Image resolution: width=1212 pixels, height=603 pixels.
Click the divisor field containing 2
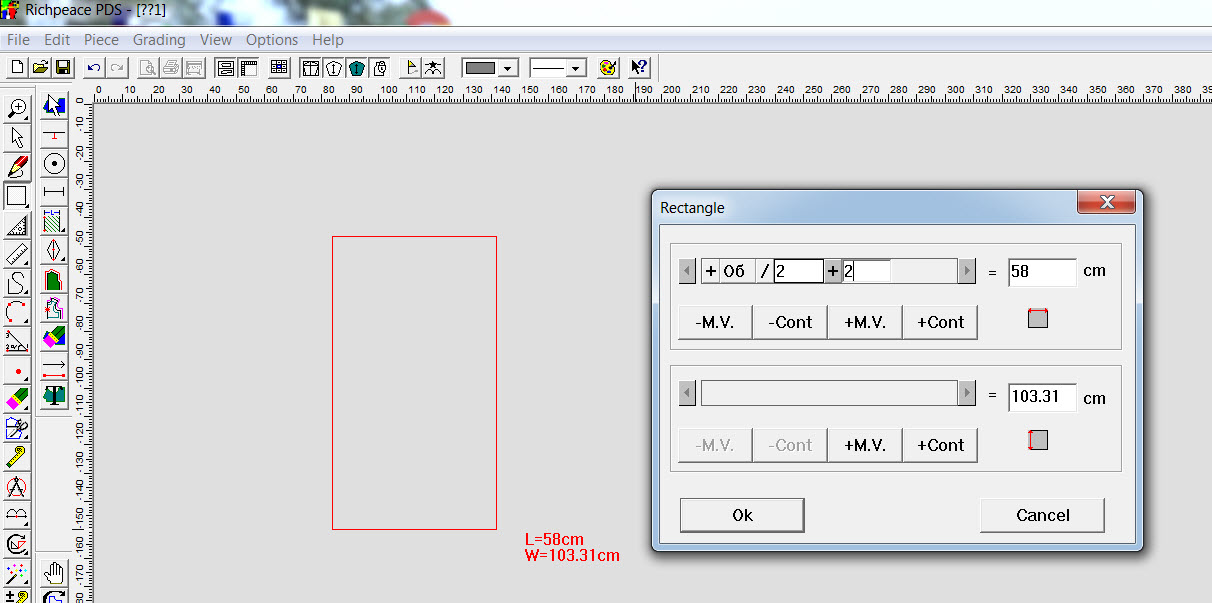(x=798, y=271)
